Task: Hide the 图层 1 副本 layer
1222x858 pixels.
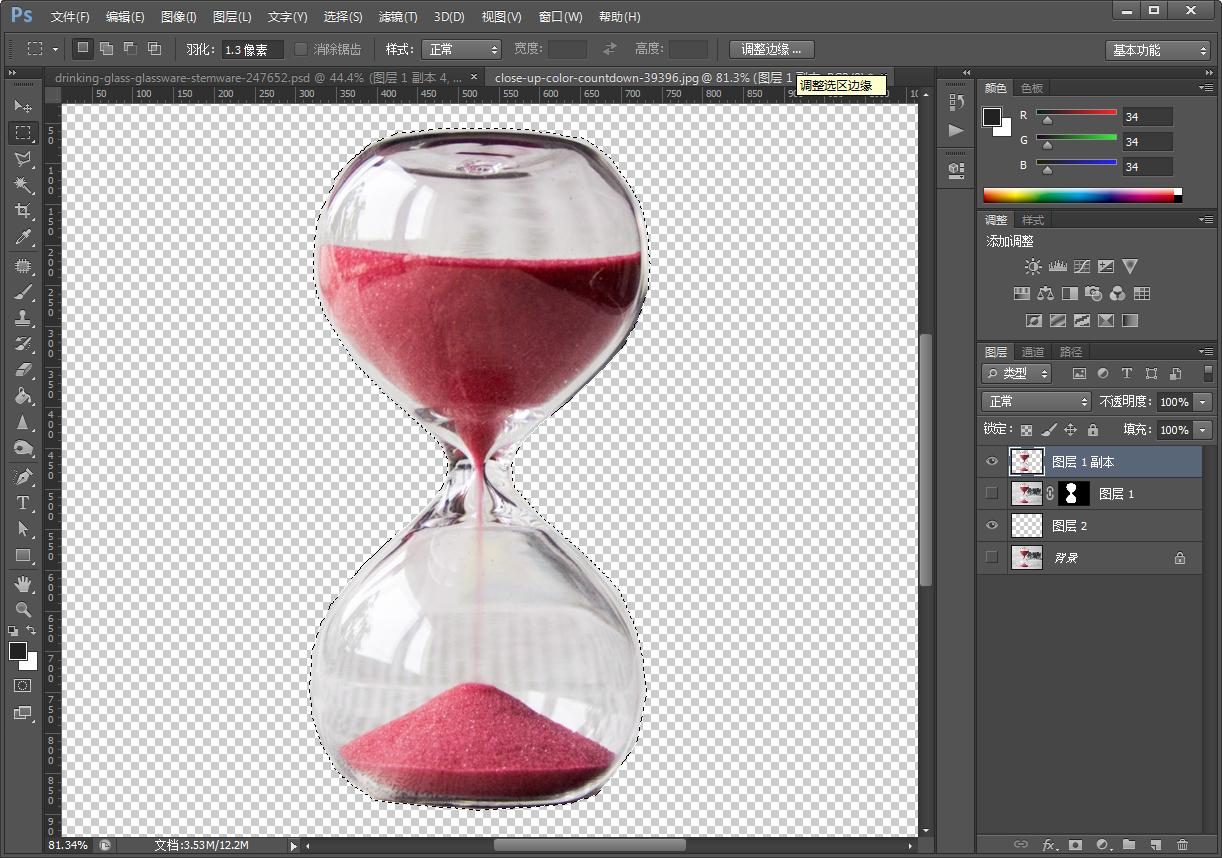Action: point(991,462)
